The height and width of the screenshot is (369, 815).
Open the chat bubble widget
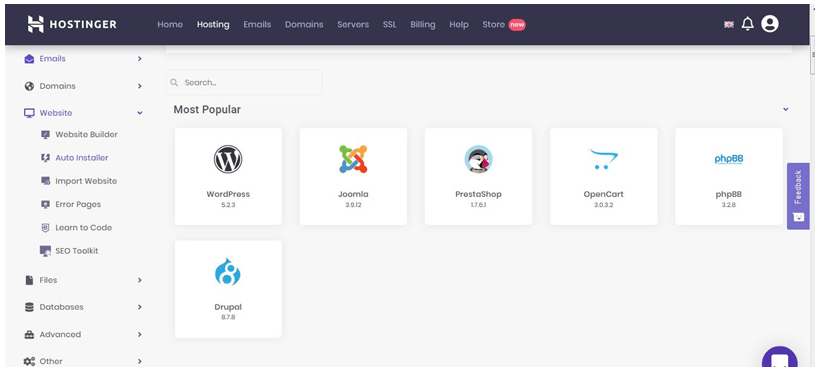pyautogui.click(x=780, y=358)
